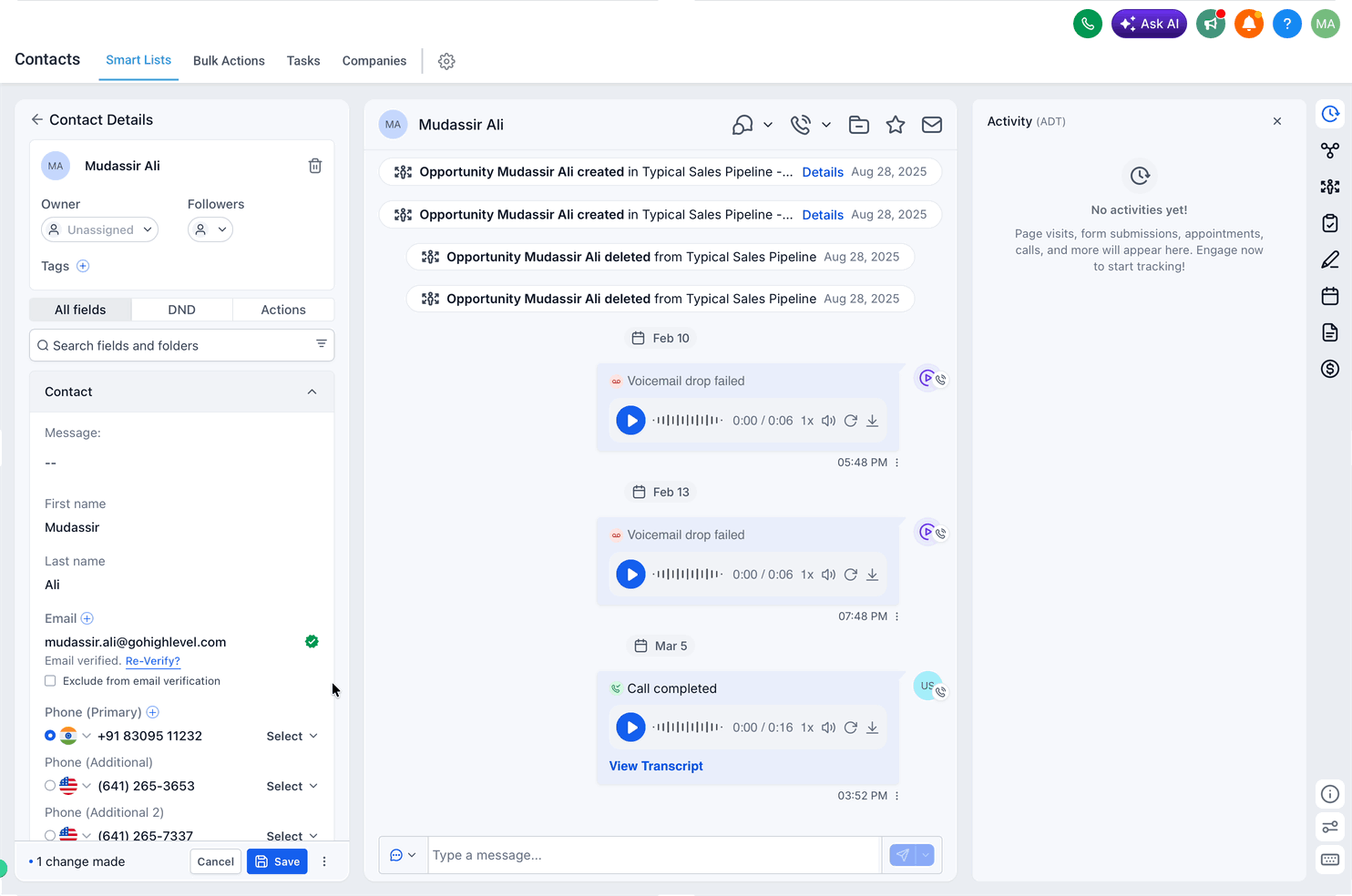Check Exclude from email verification box
The width and height of the screenshot is (1352, 896).
click(x=50, y=681)
